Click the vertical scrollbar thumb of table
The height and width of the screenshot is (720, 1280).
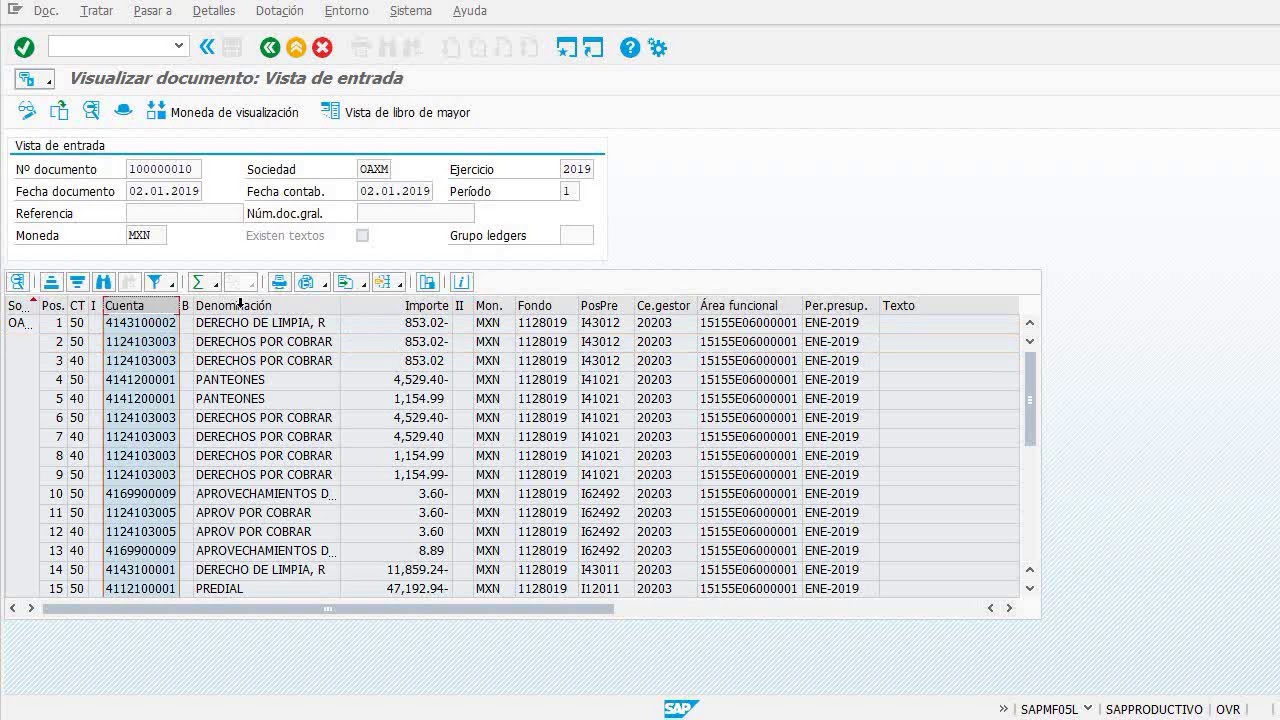[x=1030, y=399]
